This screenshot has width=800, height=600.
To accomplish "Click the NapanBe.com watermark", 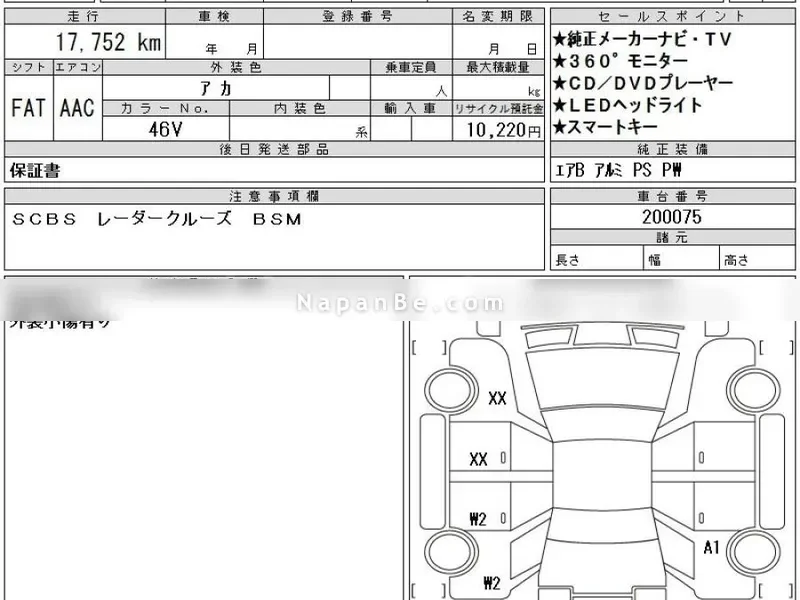I will coord(400,303).
